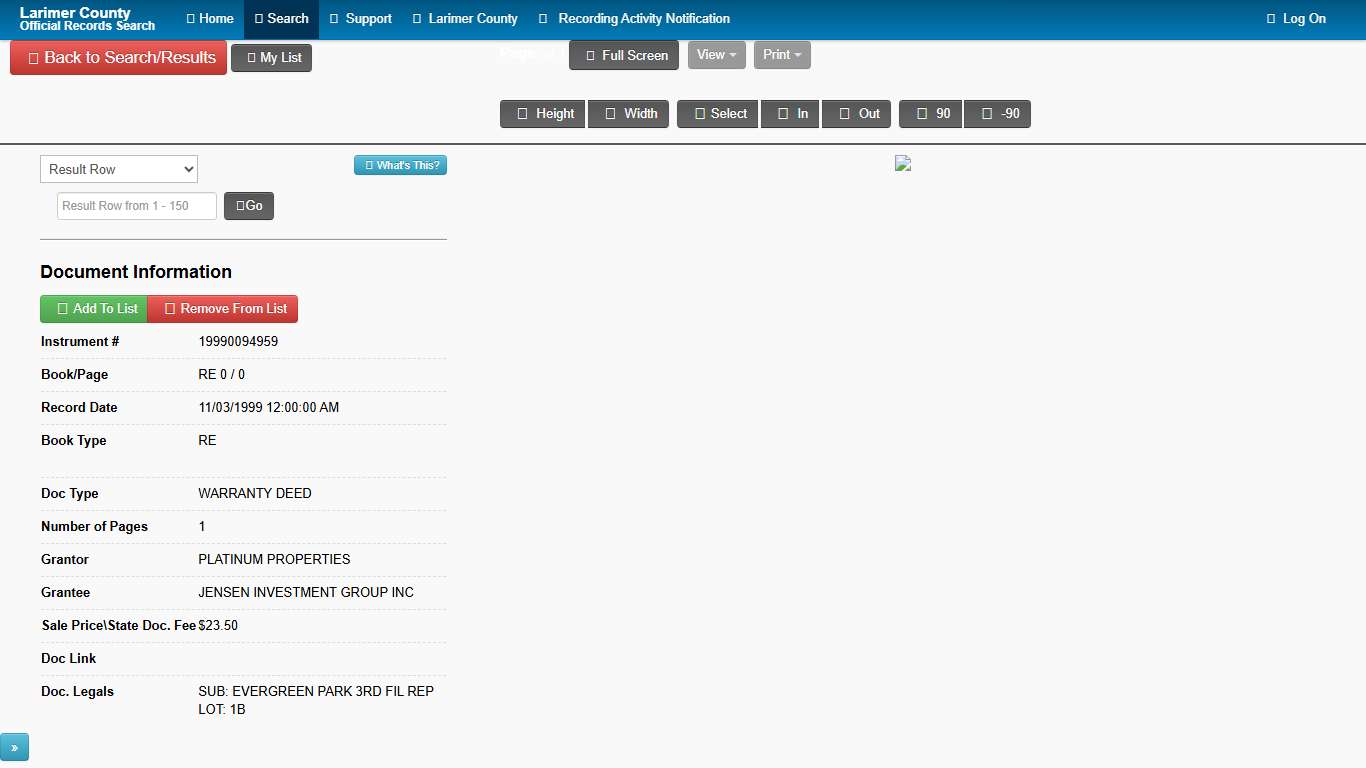Zoom Out on the document image
This screenshot has height=768, width=1366.
coord(858,114)
